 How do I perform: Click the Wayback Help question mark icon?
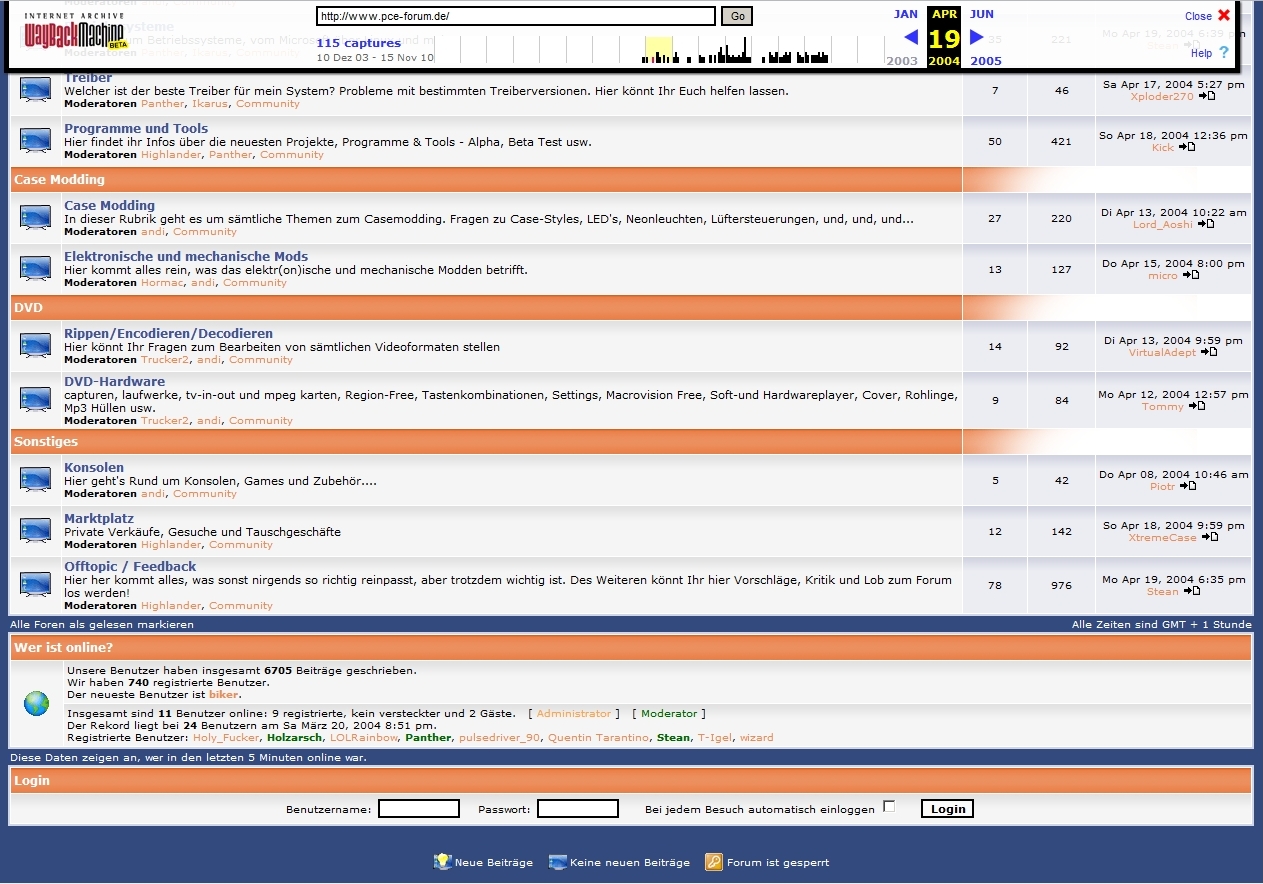pos(1223,53)
